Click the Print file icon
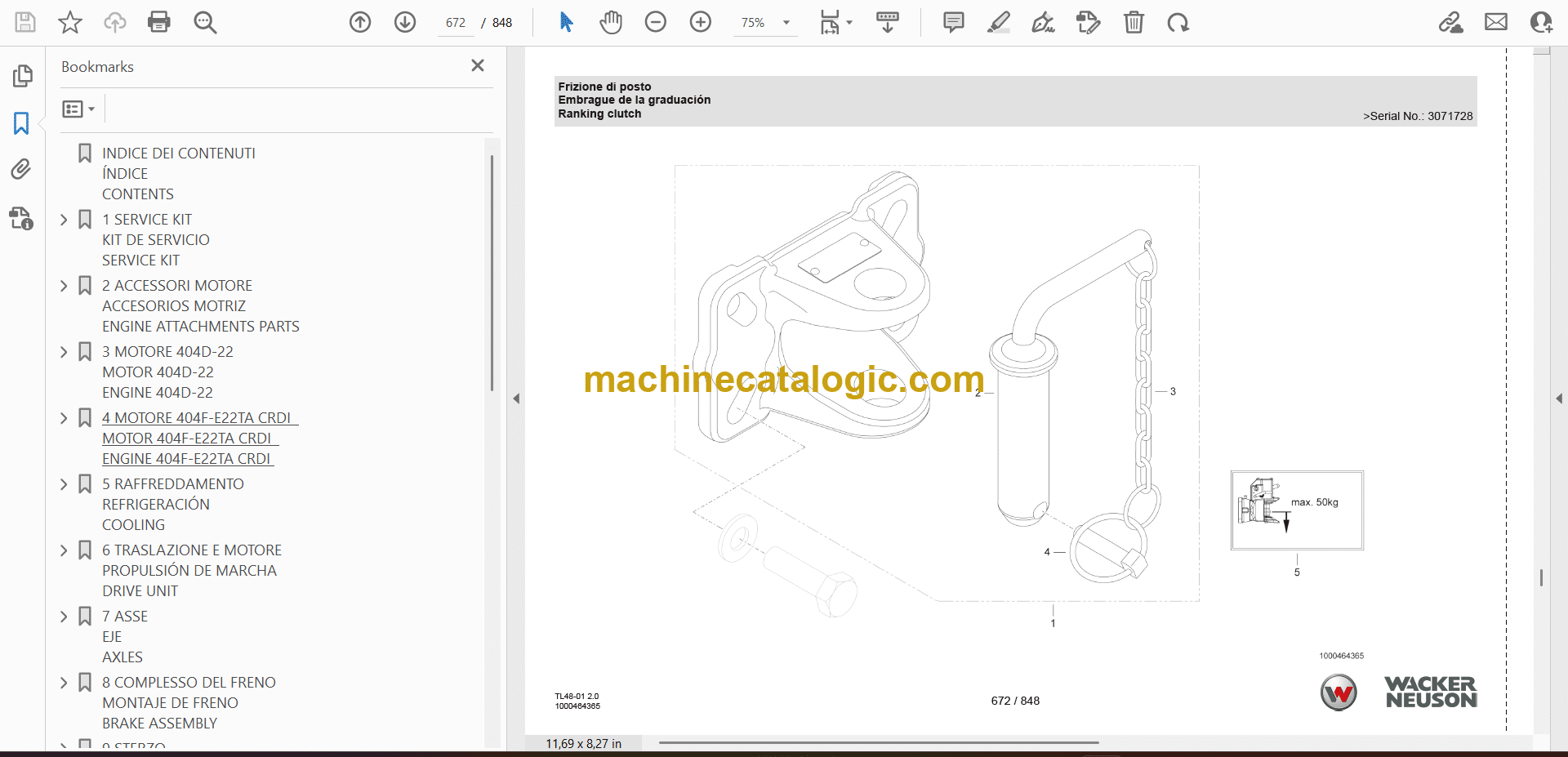Image resolution: width=1568 pixels, height=757 pixels. (x=158, y=22)
